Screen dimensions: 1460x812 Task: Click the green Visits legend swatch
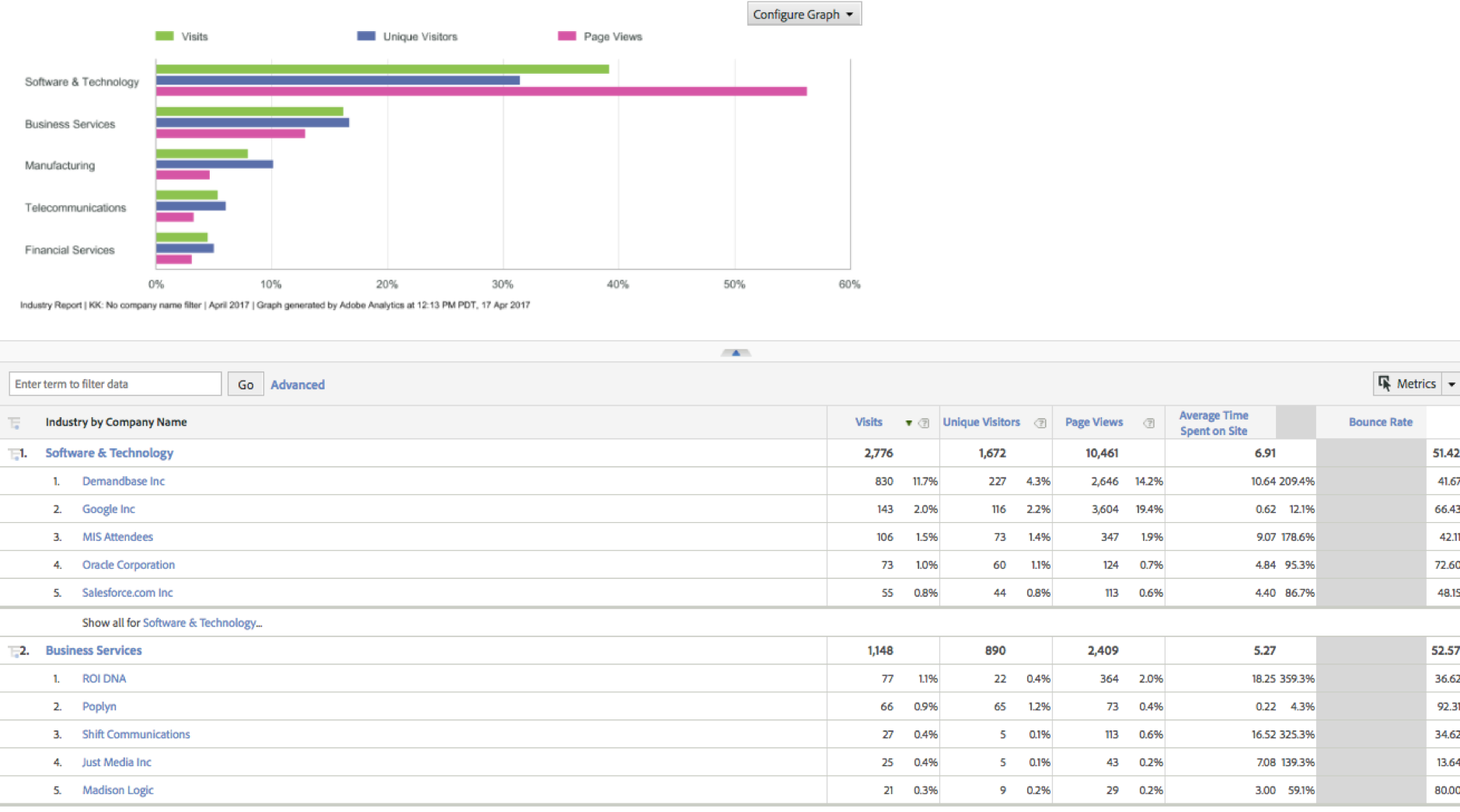164,36
